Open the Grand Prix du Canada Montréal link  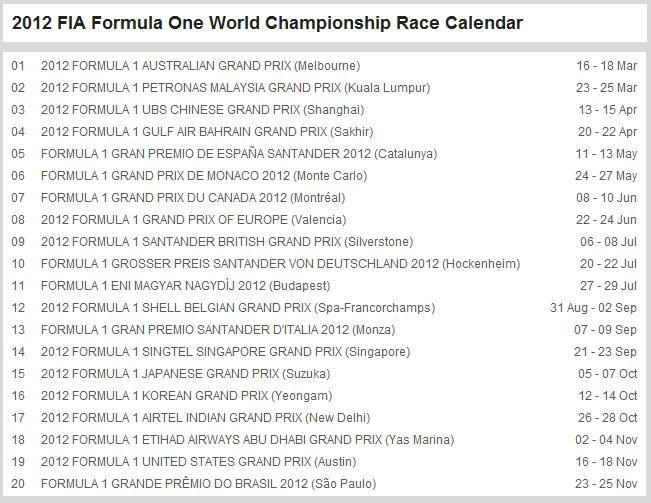coord(193,198)
